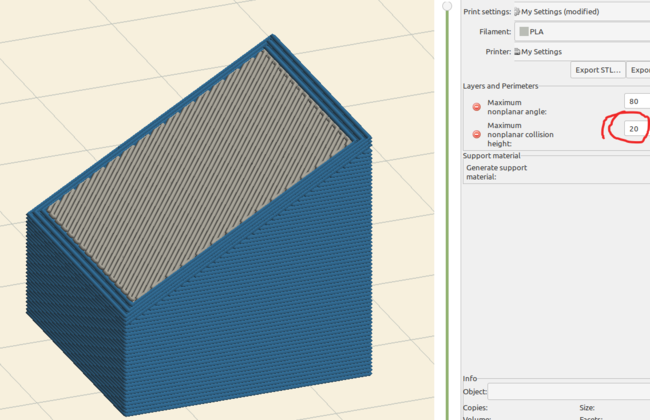Remove the Maximum nonplanar collision height override
The image size is (650, 420).
coord(477,134)
